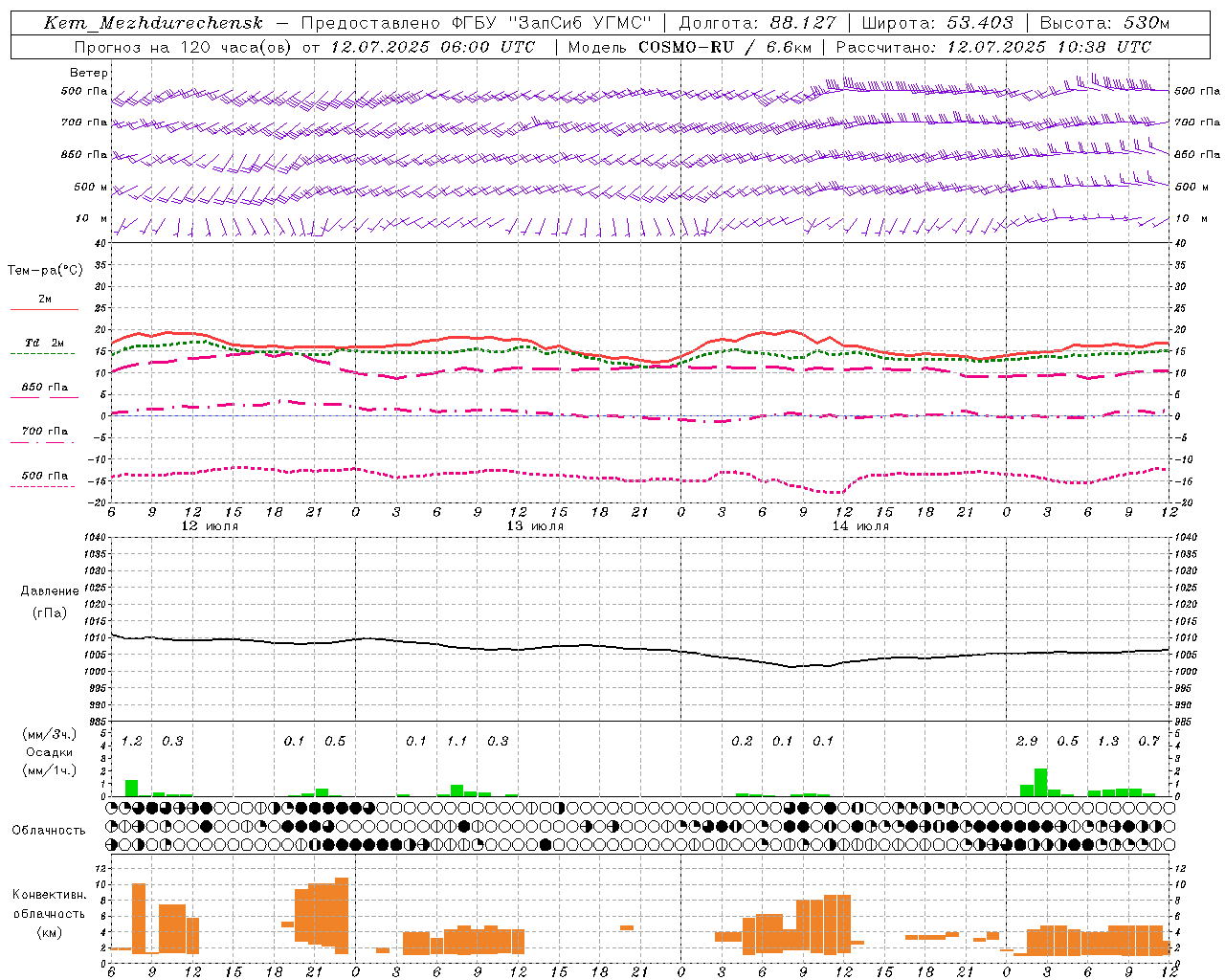Click the 850 гПа temperature legend label
This screenshot has width=1225, height=980.
[x=45, y=388]
